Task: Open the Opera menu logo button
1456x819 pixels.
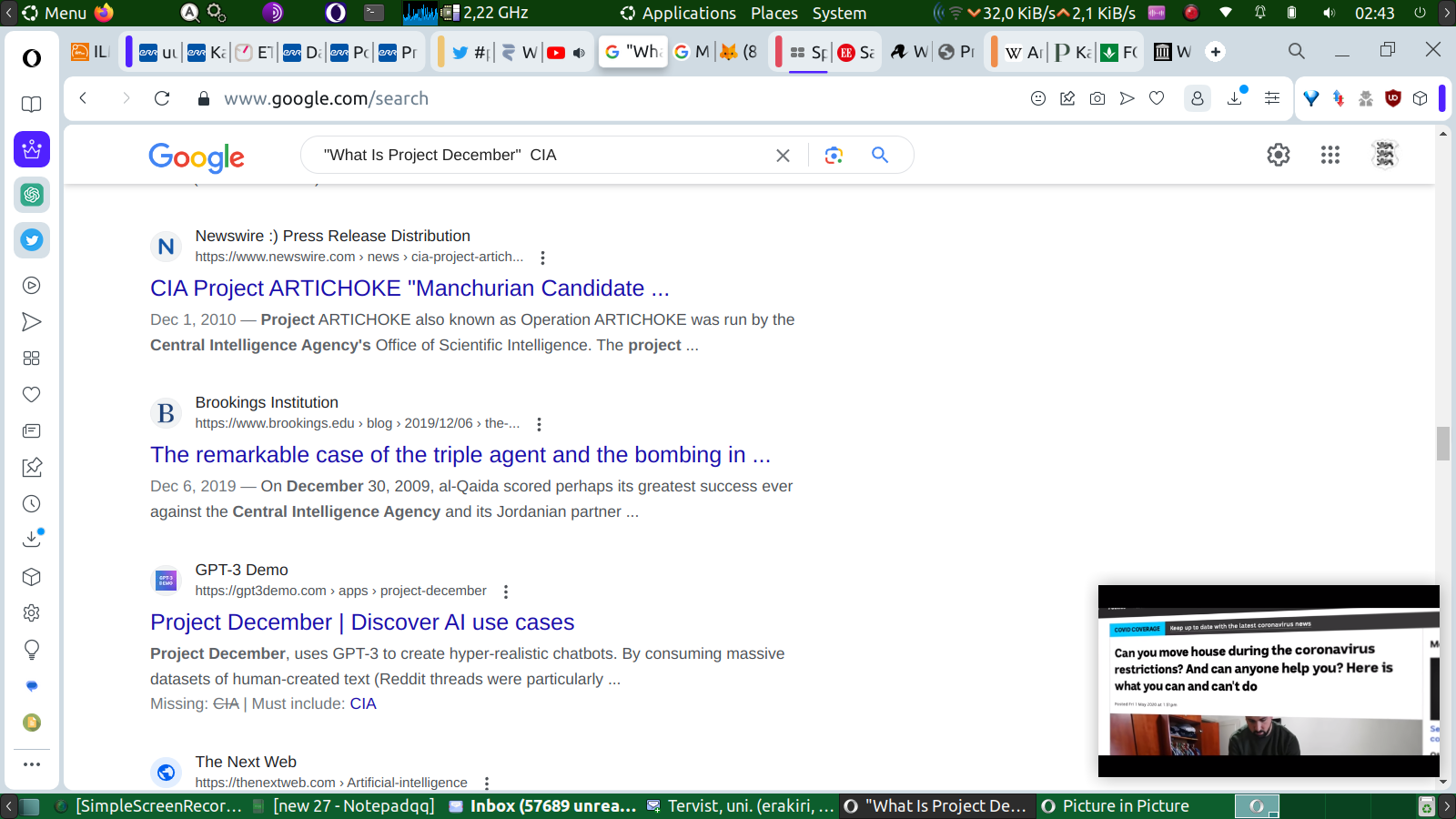Action: (32, 58)
